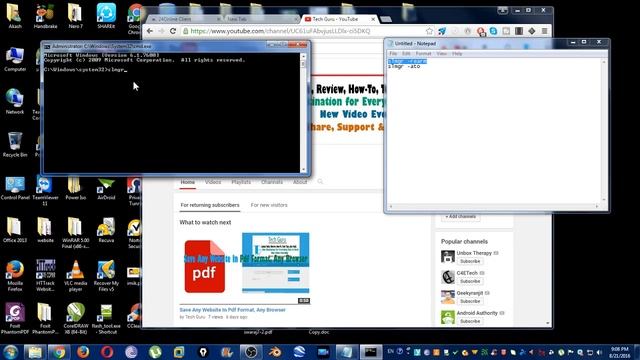Open the channel Playlists tab
The image size is (640, 360).
(241, 182)
